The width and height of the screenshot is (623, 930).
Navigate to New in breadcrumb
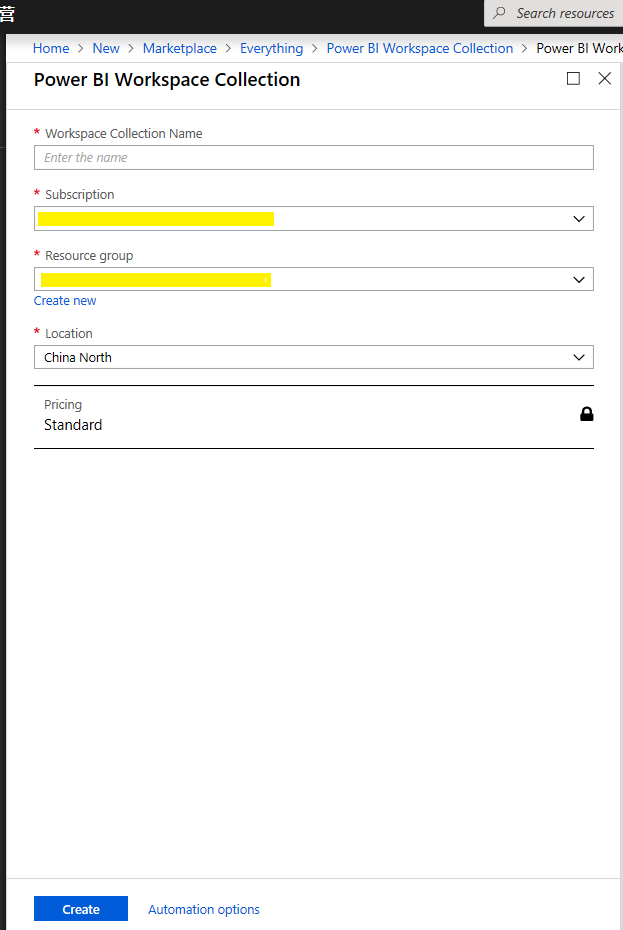coord(106,48)
